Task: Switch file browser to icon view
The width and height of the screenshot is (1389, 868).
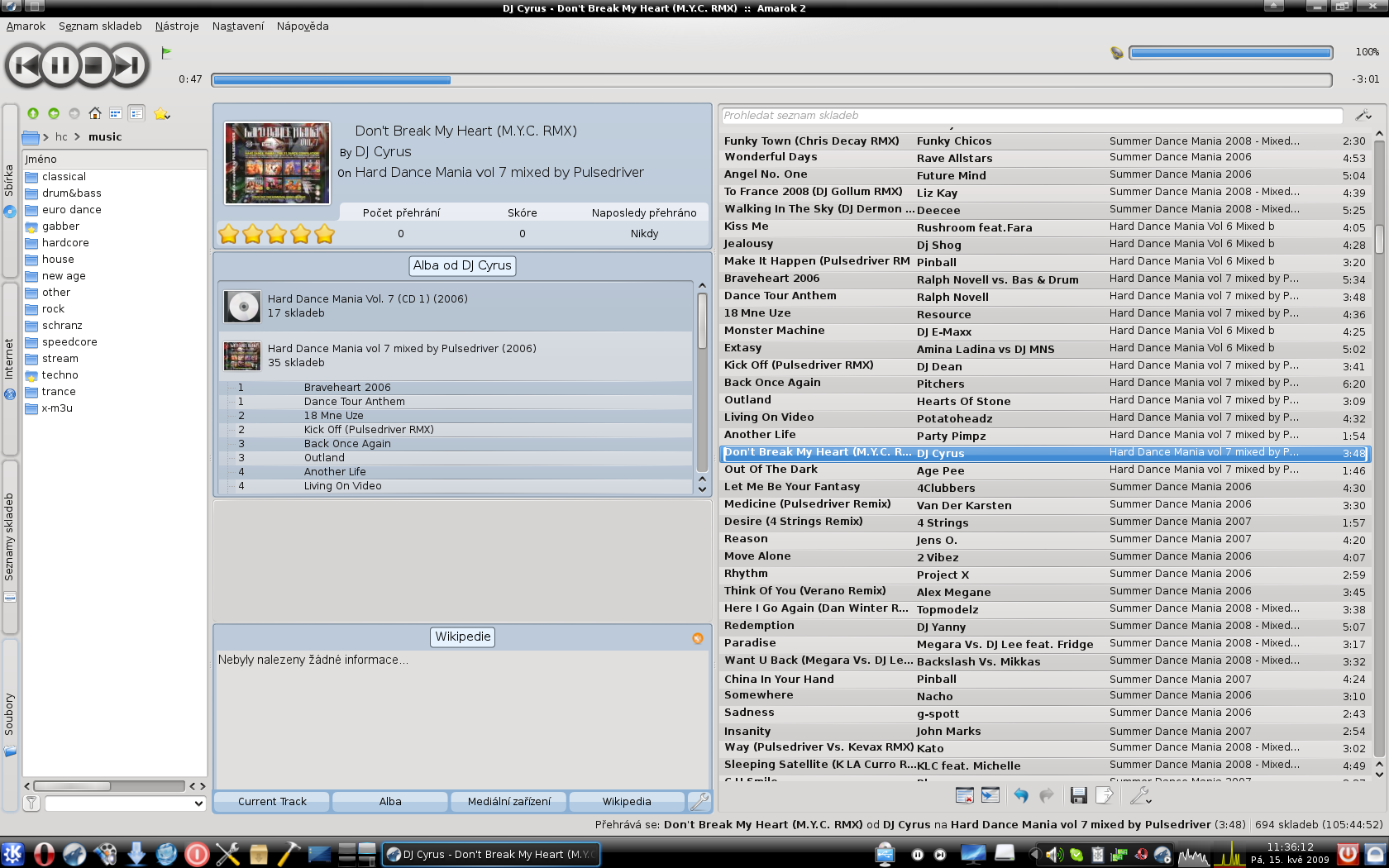Action: coord(116,113)
